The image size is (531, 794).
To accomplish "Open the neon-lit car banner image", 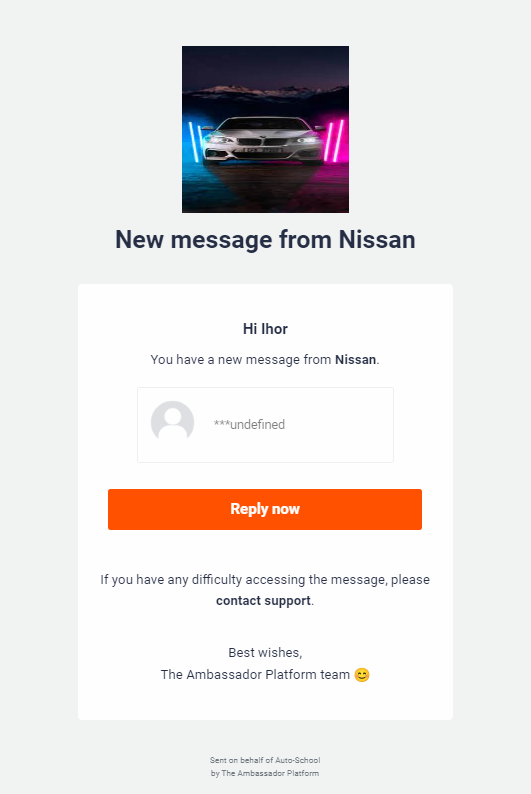I will click(265, 129).
